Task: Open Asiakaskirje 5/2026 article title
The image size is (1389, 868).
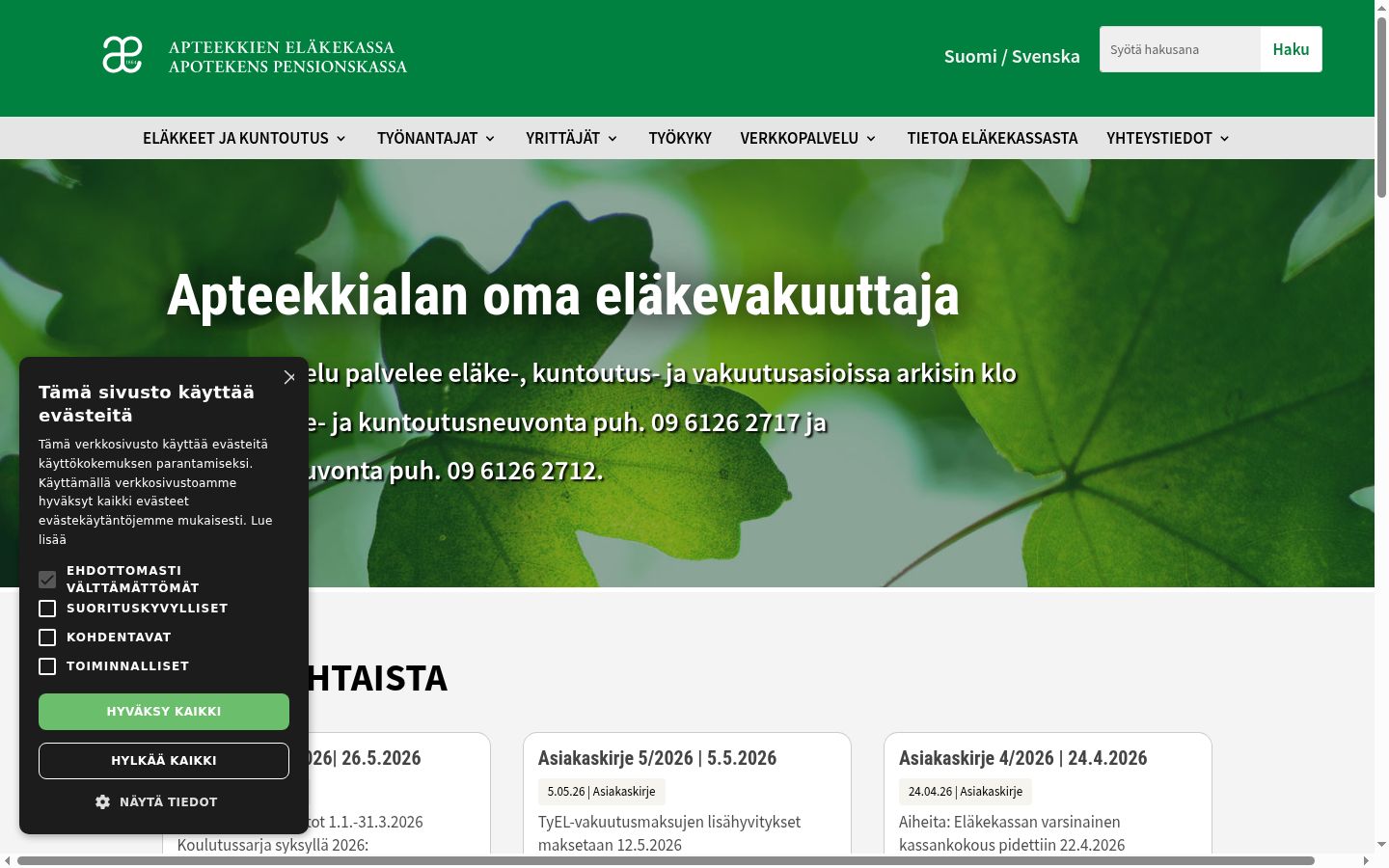Action: (657, 758)
